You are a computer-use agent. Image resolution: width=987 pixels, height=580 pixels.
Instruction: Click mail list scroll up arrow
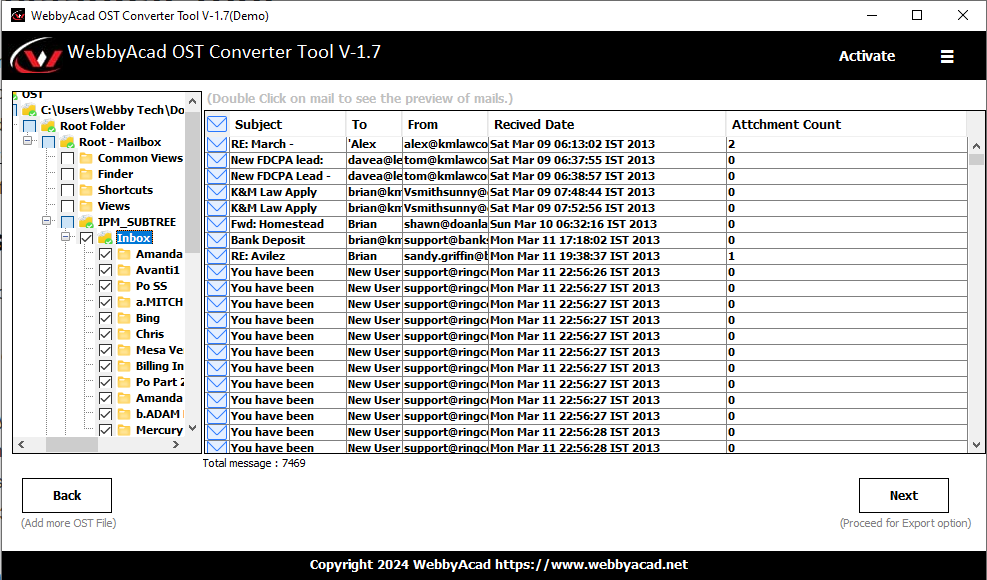[976, 145]
